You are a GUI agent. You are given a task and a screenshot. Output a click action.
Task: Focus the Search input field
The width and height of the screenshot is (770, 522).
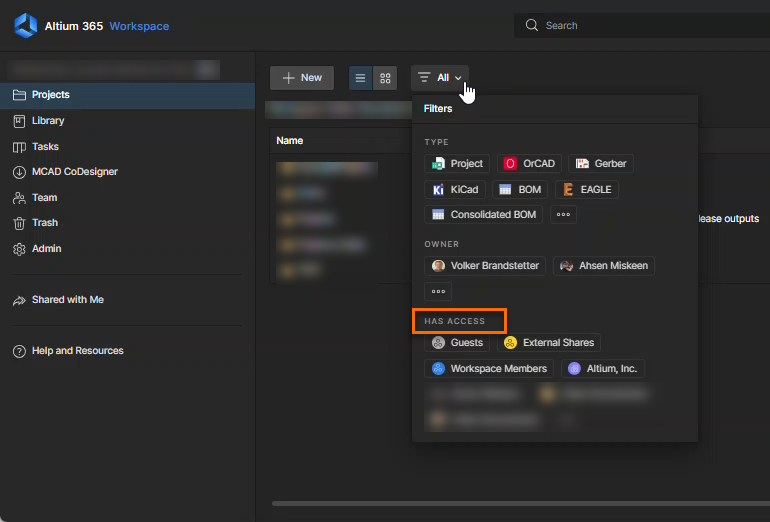[x=642, y=26]
